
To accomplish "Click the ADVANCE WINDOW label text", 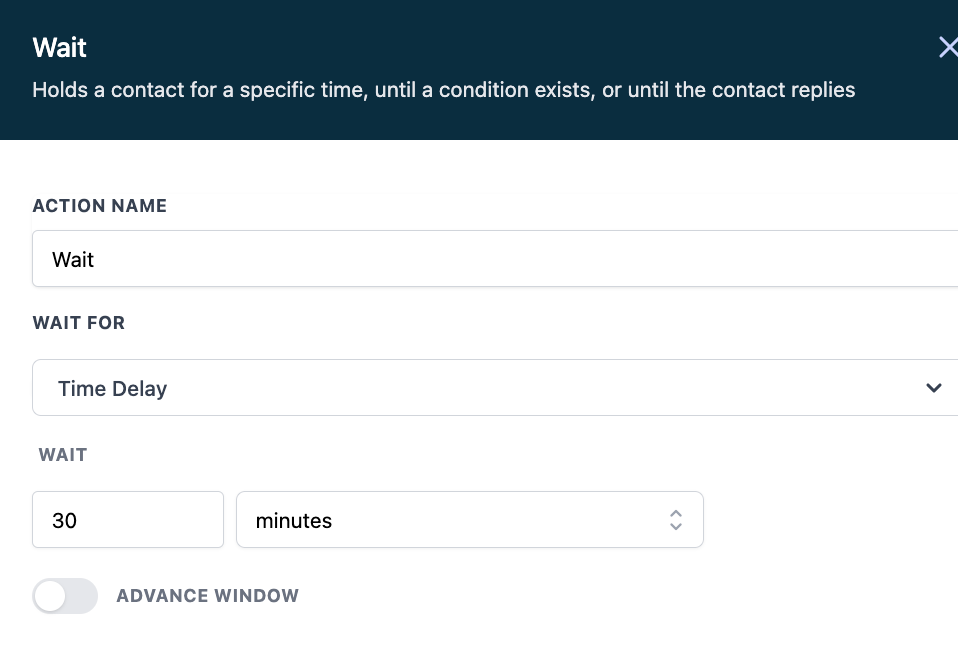I will click(207, 596).
